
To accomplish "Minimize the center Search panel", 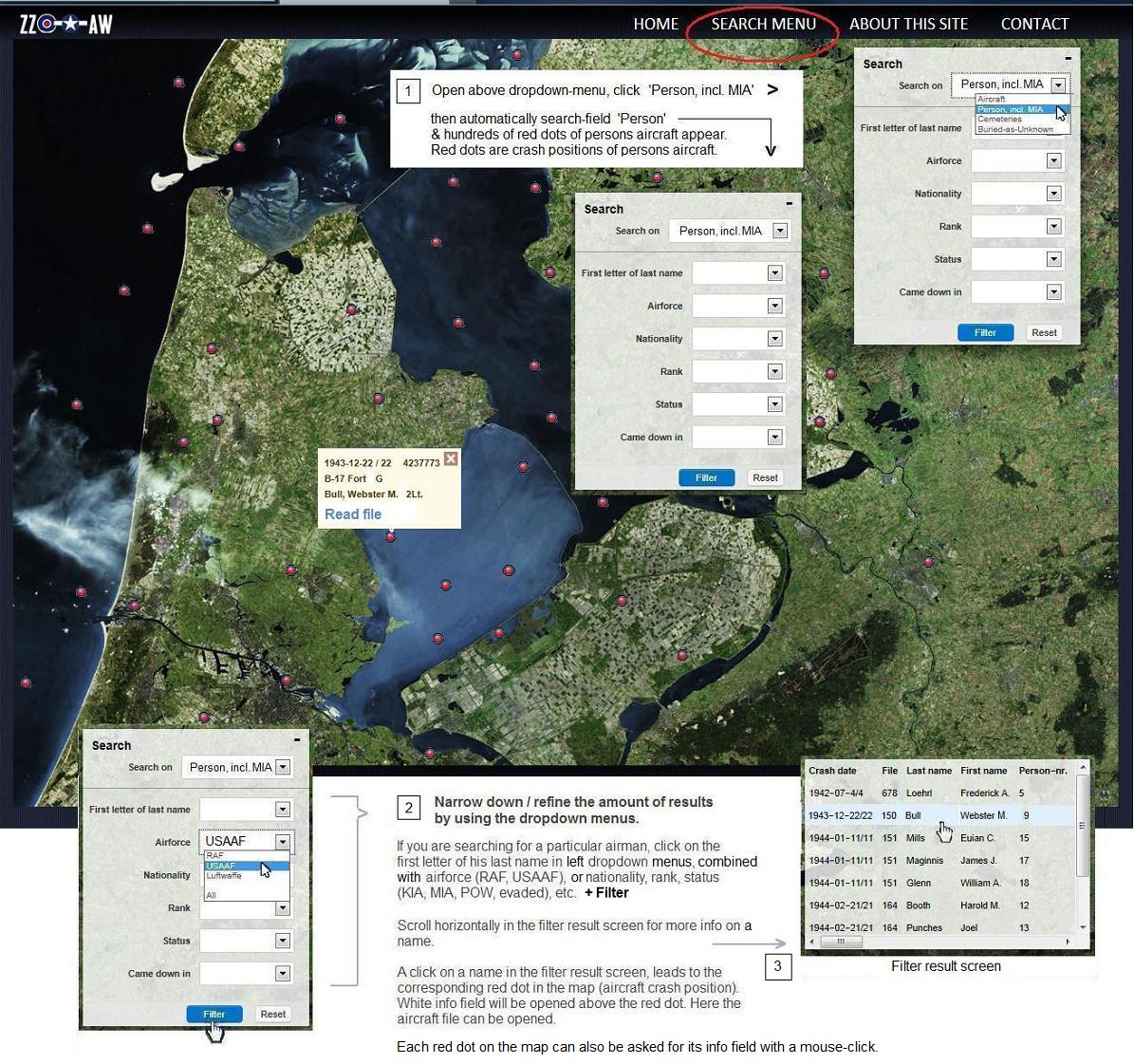I will (789, 204).
